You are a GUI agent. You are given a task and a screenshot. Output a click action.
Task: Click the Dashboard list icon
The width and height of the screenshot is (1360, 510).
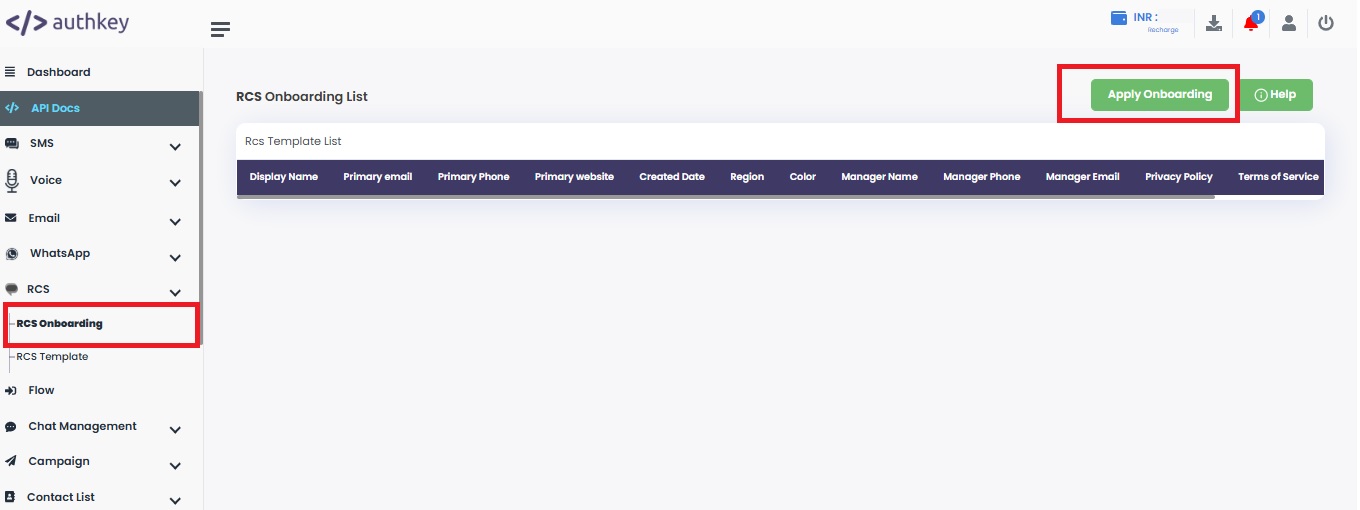(11, 72)
